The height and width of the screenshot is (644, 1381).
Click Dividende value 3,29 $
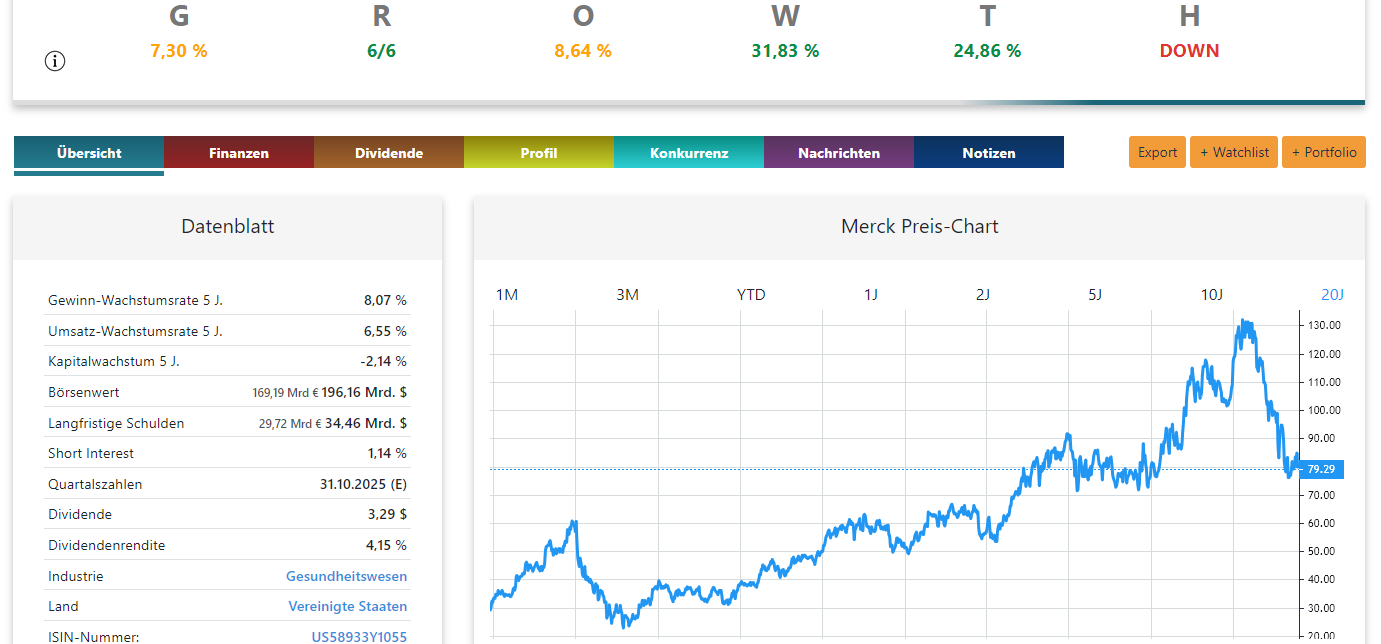point(387,514)
